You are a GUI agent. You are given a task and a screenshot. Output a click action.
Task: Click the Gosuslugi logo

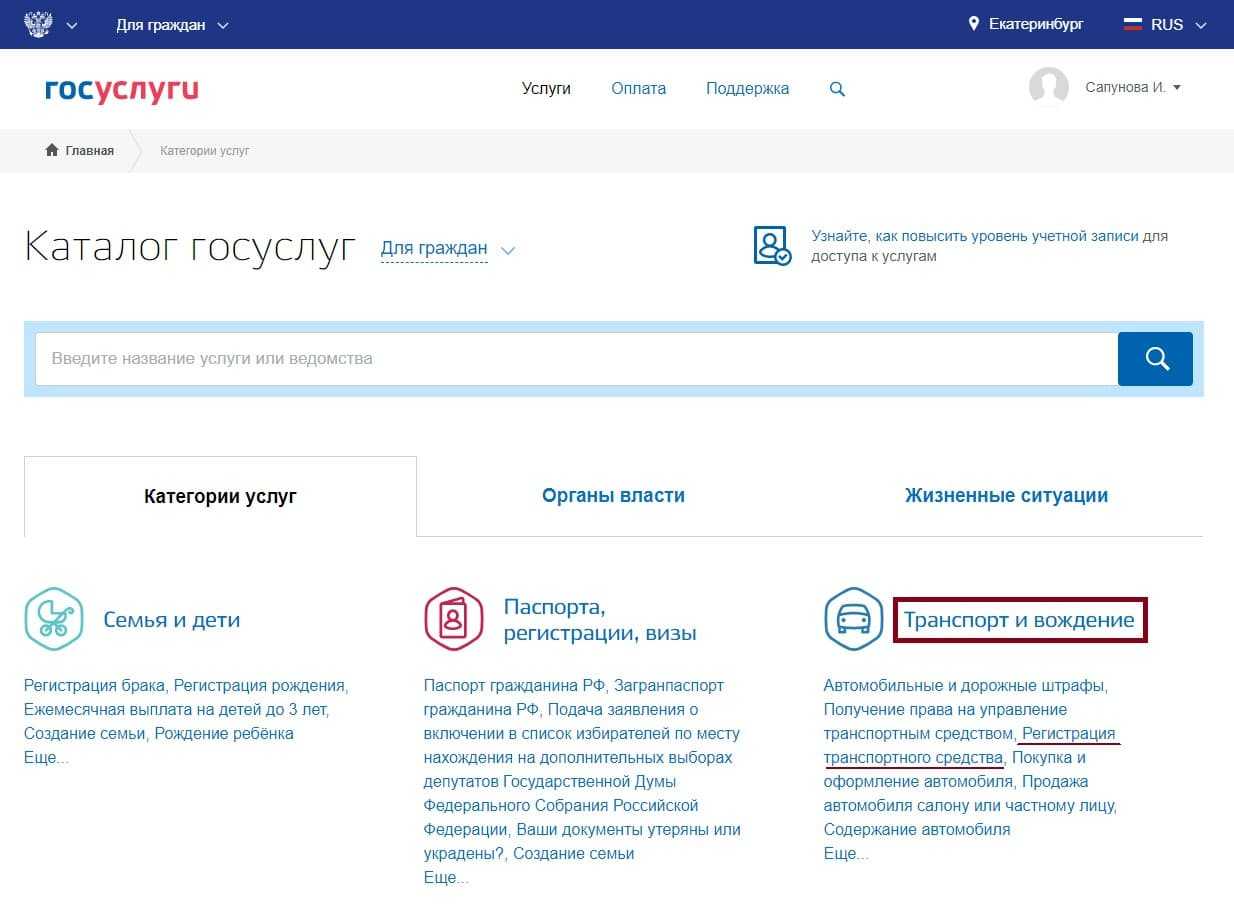tap(121, 89)
